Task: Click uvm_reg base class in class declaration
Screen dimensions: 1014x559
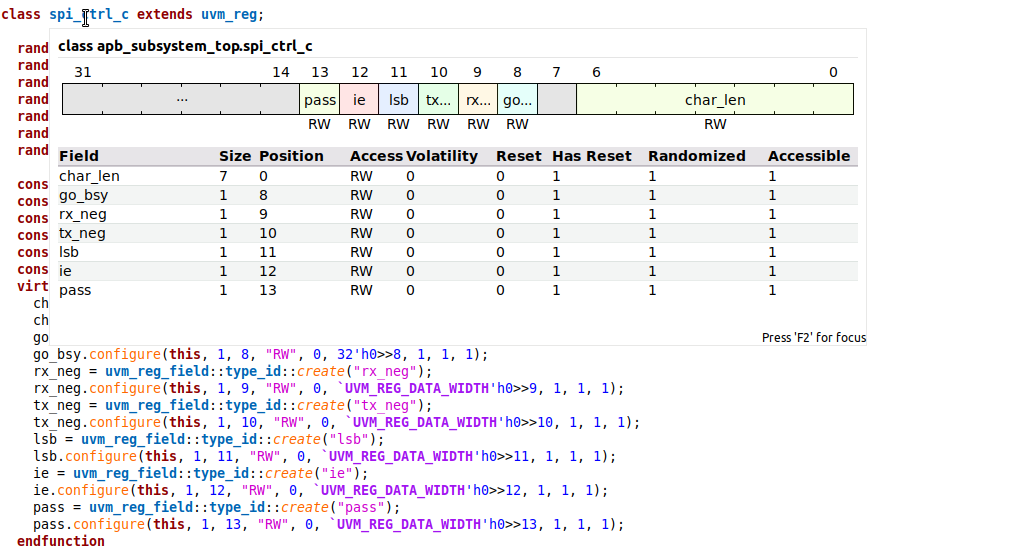Action: [x=230, y=15]
